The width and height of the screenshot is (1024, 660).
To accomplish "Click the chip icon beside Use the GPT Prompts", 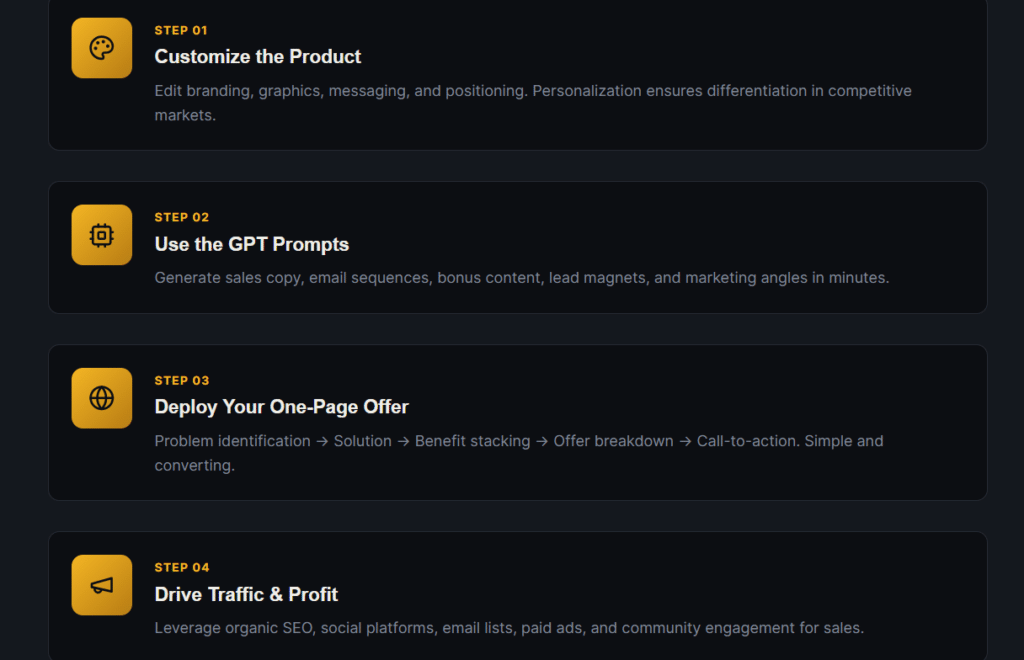I will [x=102, y=235].
